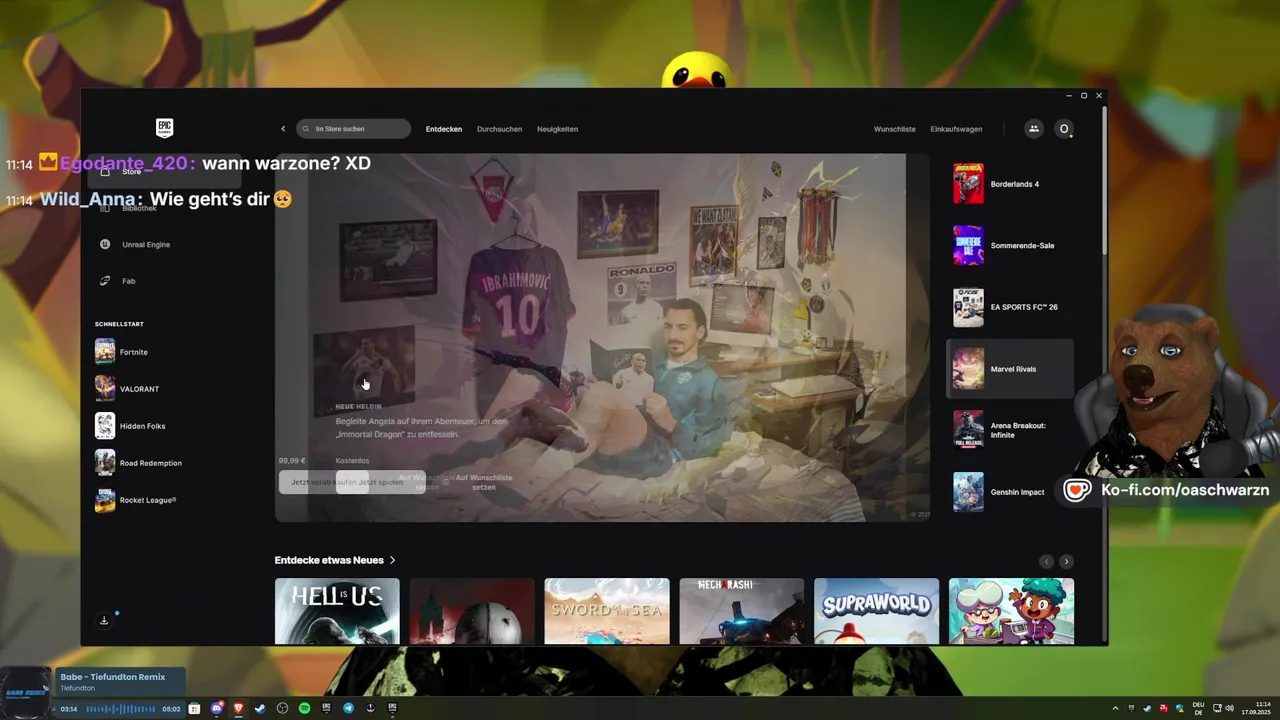
Task: Switch to the Neuigkeiten tab
Action: pyautogui.click(x=557, y=129)
